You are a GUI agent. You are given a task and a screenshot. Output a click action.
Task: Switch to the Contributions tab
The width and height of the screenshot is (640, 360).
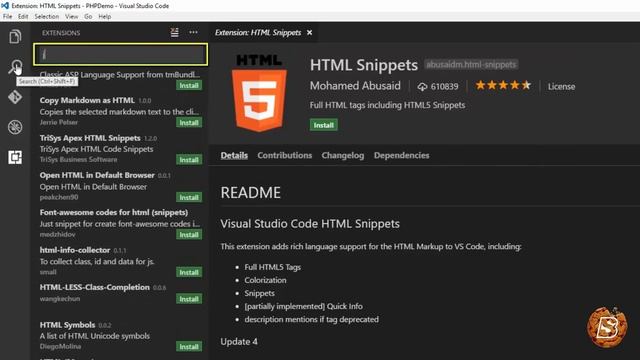(x=284, y=156)
